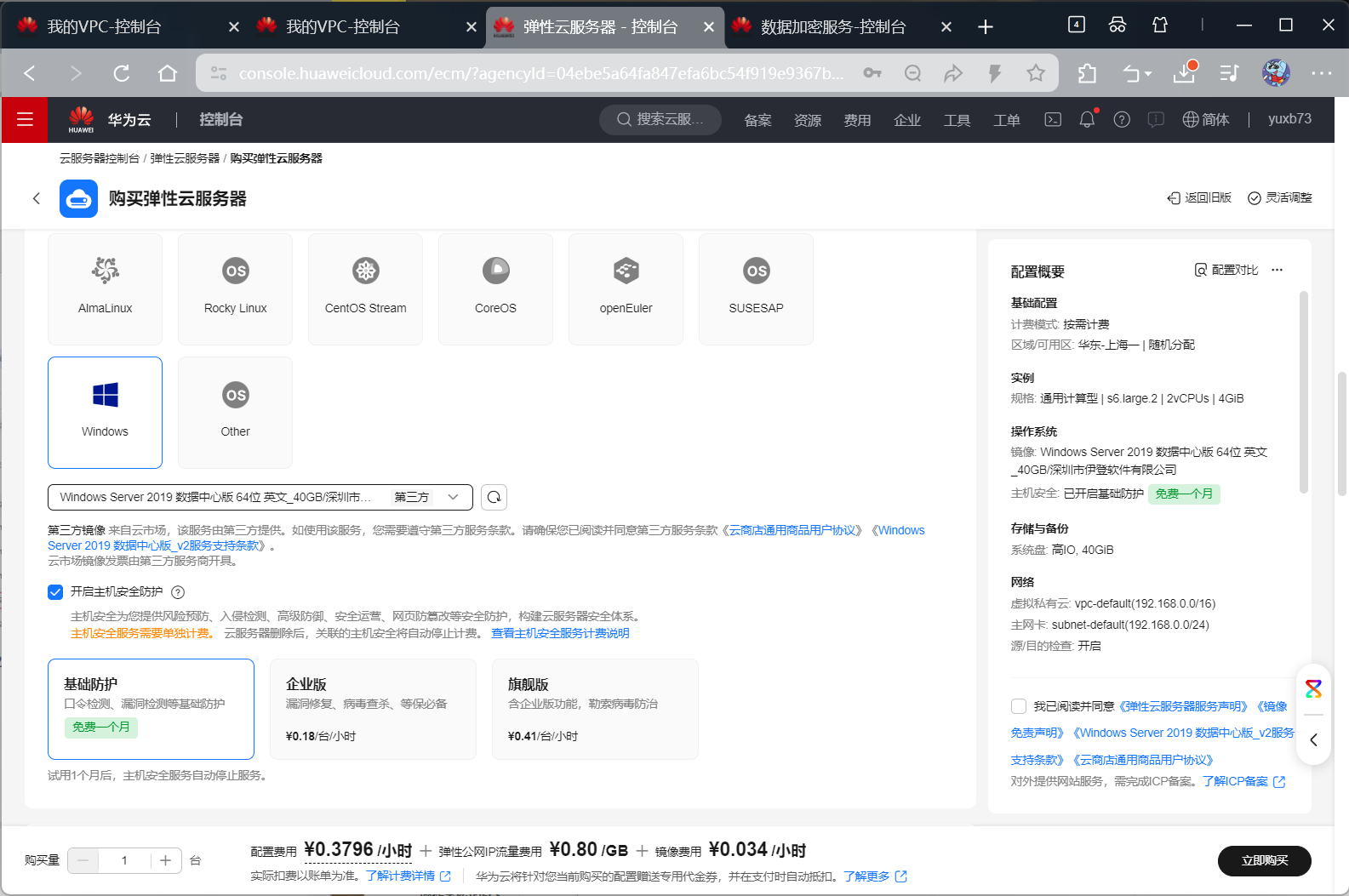
Task: Select the CentOS Stream image card
Action: point(365,289)
